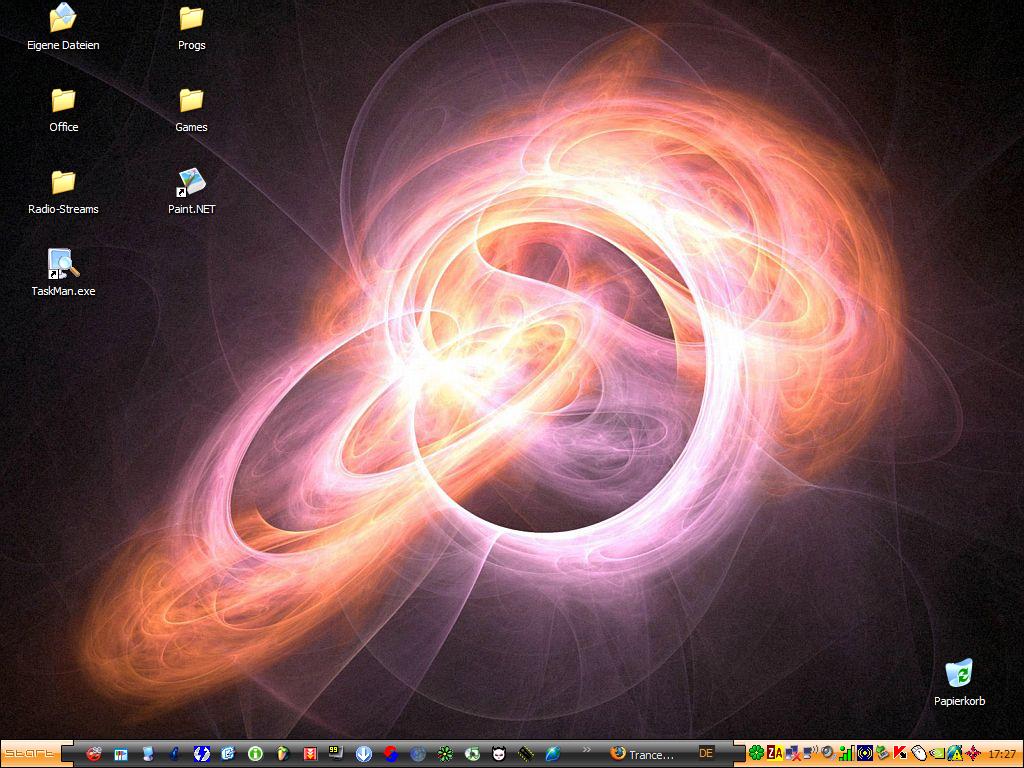Open the DE language bar selector

[706, 753]
